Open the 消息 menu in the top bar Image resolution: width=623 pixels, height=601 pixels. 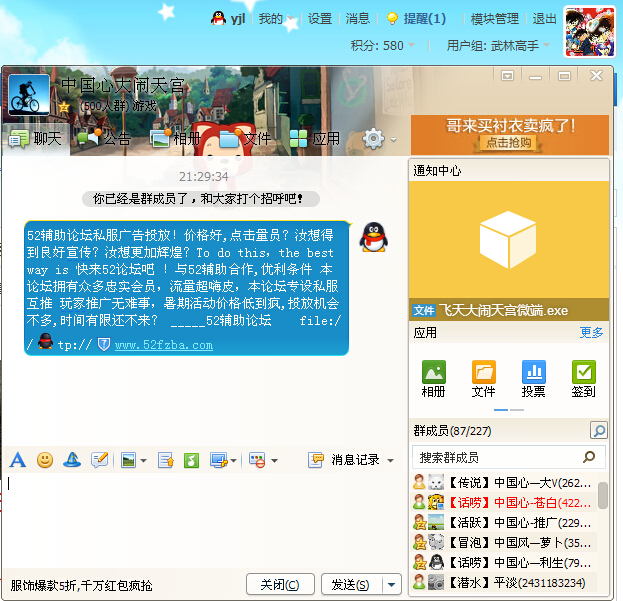click(357, 19)
